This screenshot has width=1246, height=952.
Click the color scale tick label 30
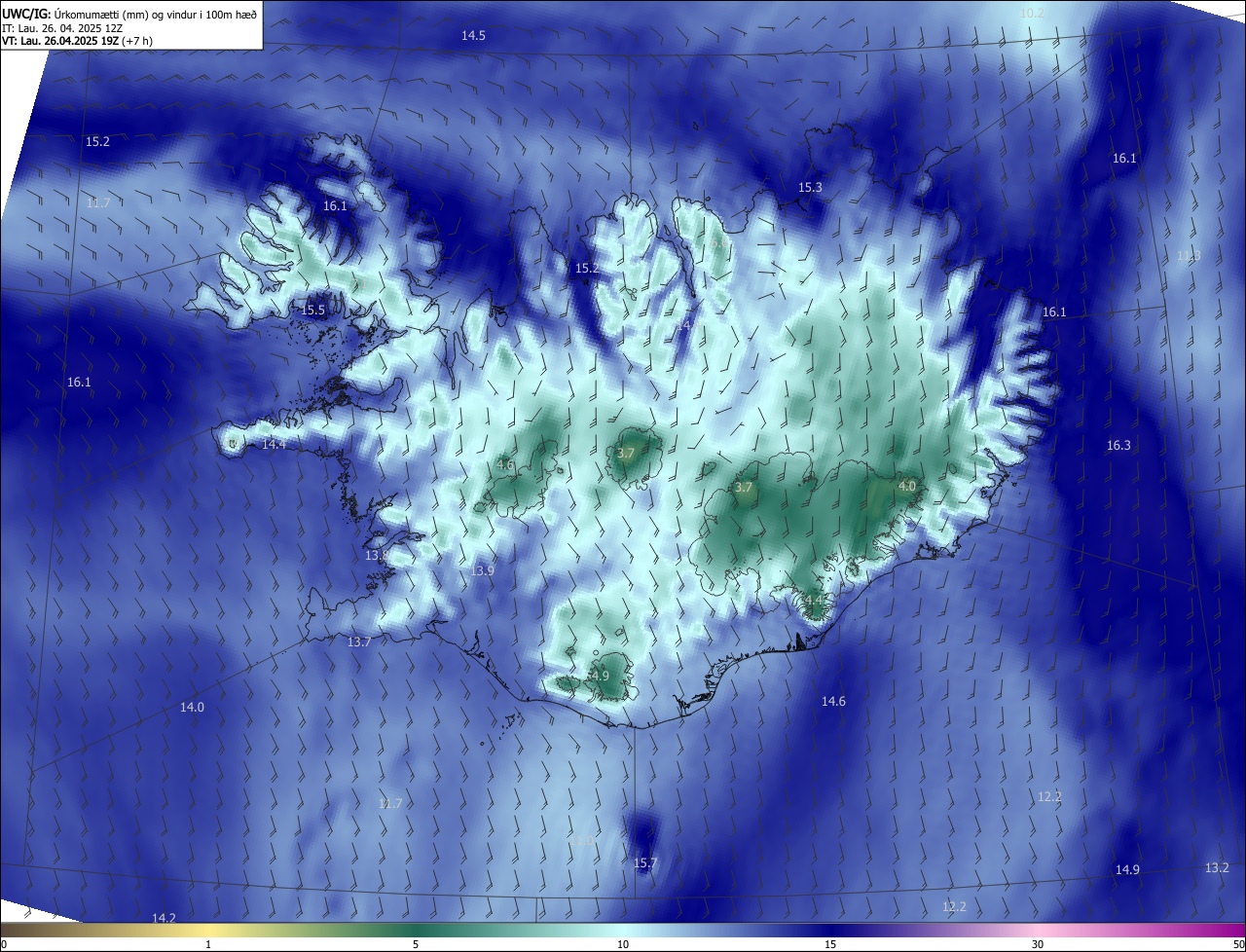pos(1038,945)
